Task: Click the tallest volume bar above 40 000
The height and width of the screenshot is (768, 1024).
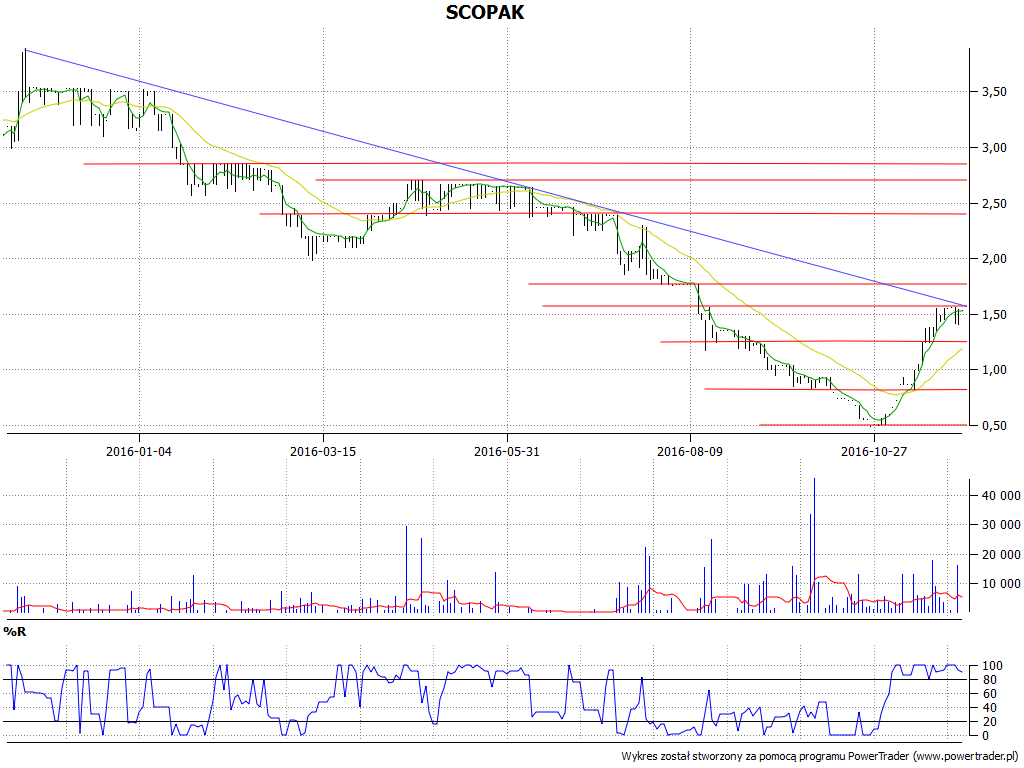Action: click(814, 545)
